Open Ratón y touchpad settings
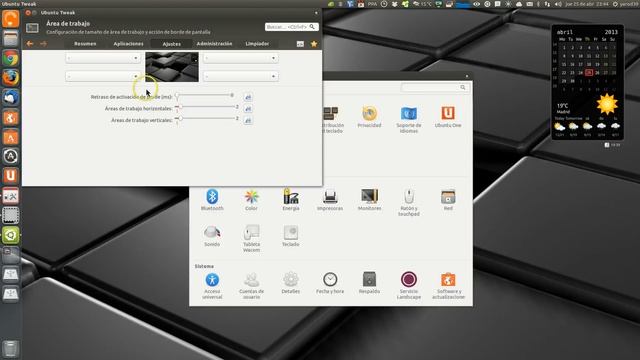Viewport: 640px width, 360px height. [409, 196]
